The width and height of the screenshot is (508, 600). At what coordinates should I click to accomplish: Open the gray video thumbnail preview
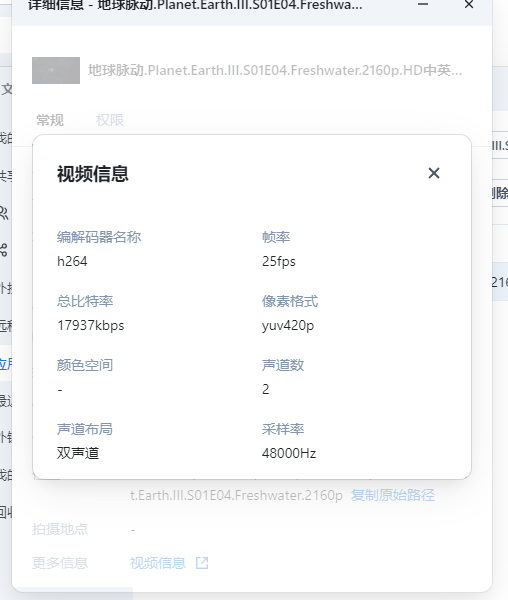click(x=56, y=70)
